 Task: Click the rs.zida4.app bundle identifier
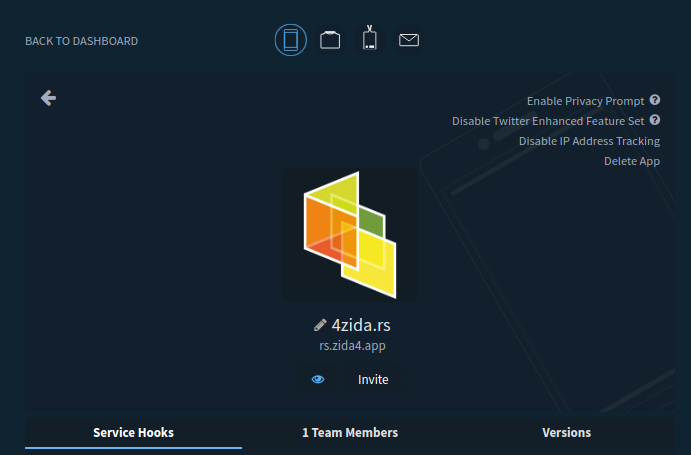(x=352, y=346)
